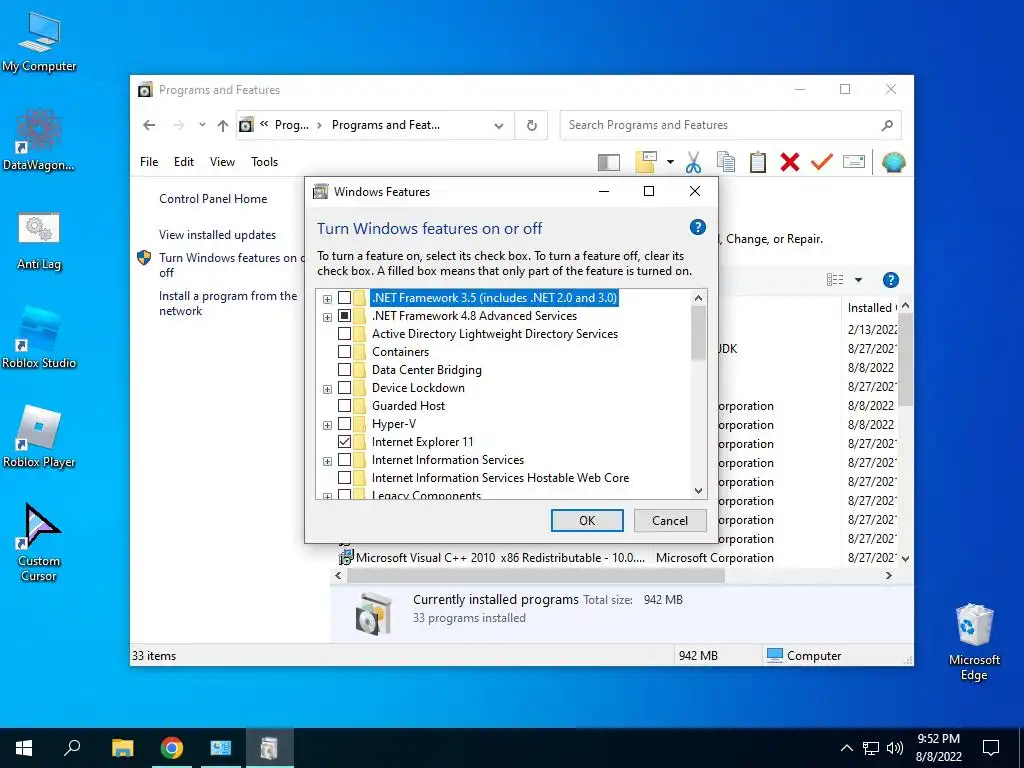Open recent locations dropdown arrow
Screen dimensions: 1024x768
202,124
